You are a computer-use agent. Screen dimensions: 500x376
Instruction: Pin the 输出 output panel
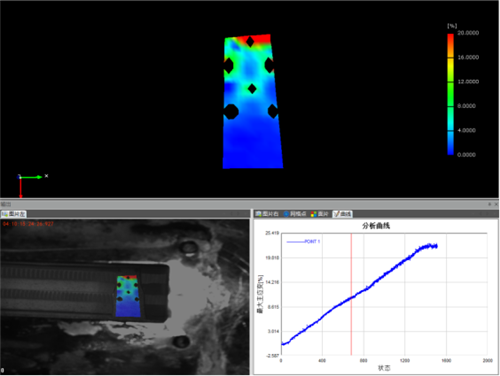tap(490, 204)
